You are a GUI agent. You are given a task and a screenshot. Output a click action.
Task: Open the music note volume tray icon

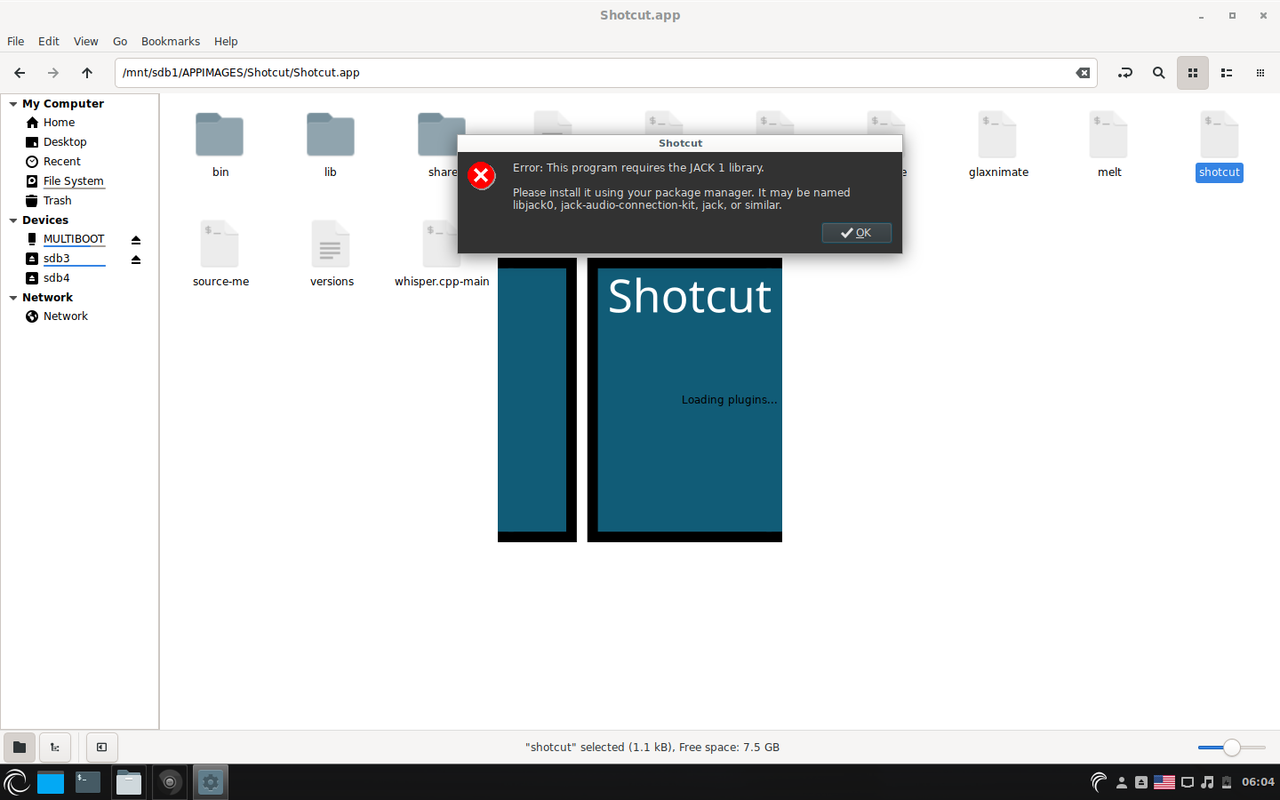pos(1207,782)
